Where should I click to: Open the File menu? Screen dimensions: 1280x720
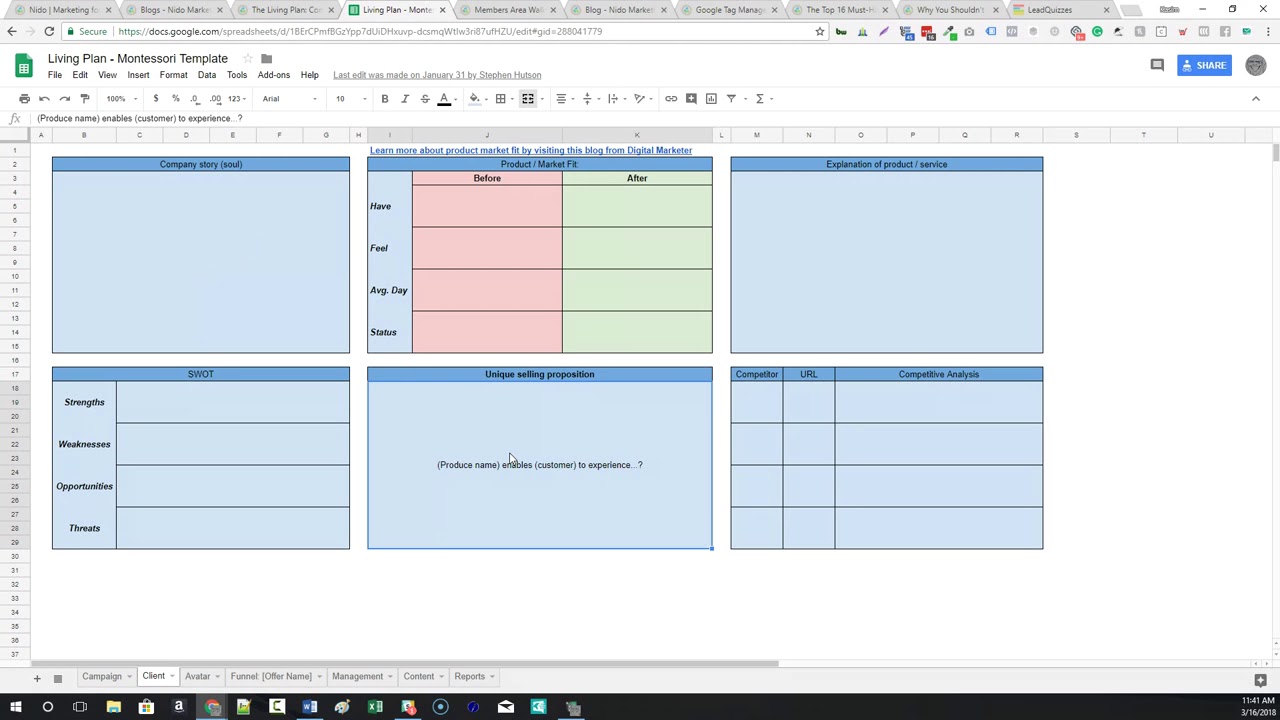tap(55, 75)
